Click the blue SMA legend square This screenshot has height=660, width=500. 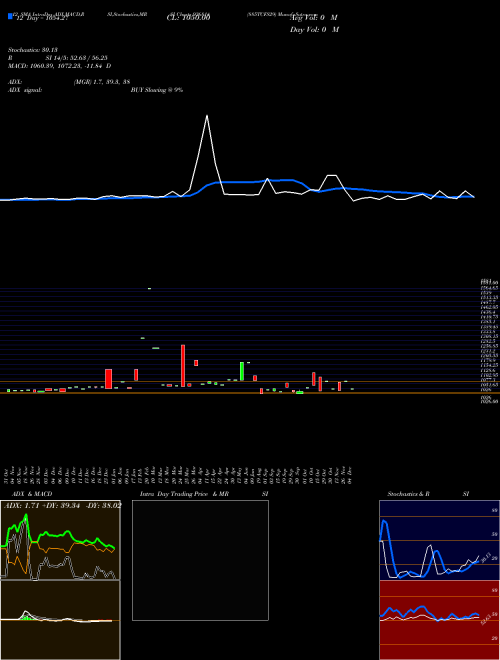[x=10, y=16]
